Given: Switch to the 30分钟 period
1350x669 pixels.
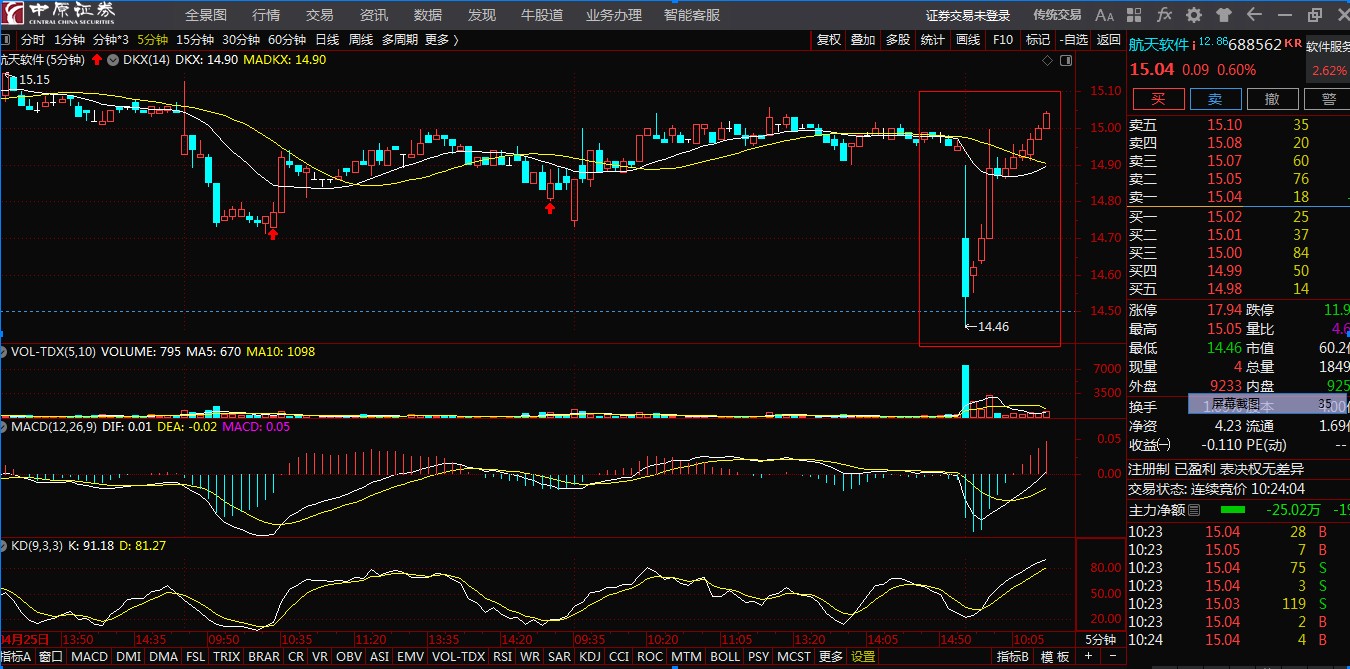Looking at the screenshot, I should pyautogui.click(x=241, y=40).
